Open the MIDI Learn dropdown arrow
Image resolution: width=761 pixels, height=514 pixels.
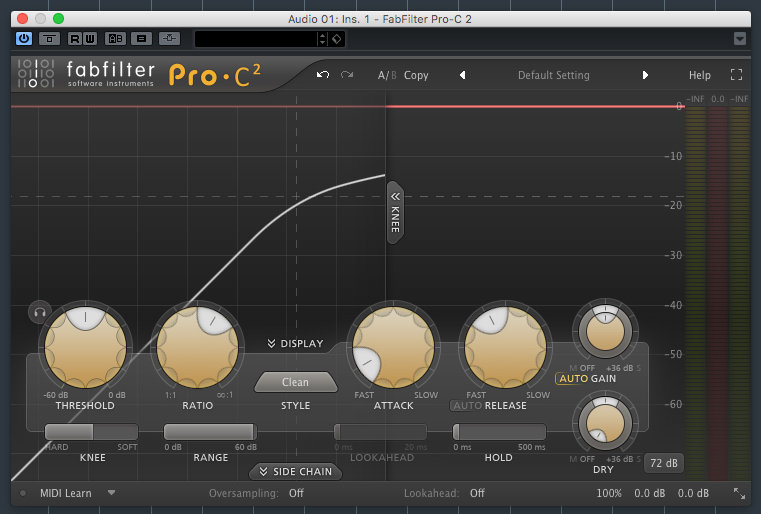[112, 493]
